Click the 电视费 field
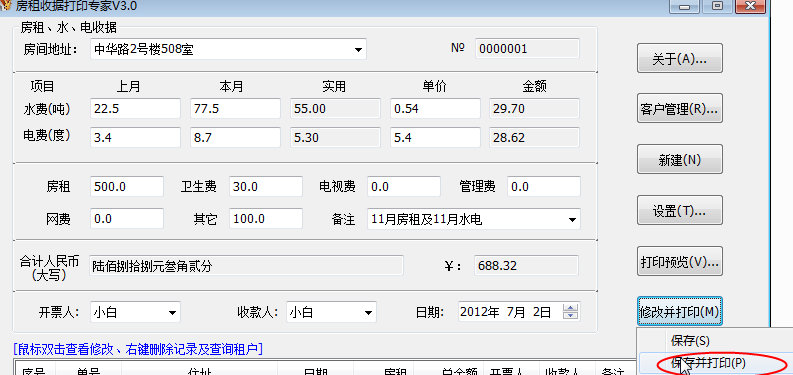 pos(404,187)
